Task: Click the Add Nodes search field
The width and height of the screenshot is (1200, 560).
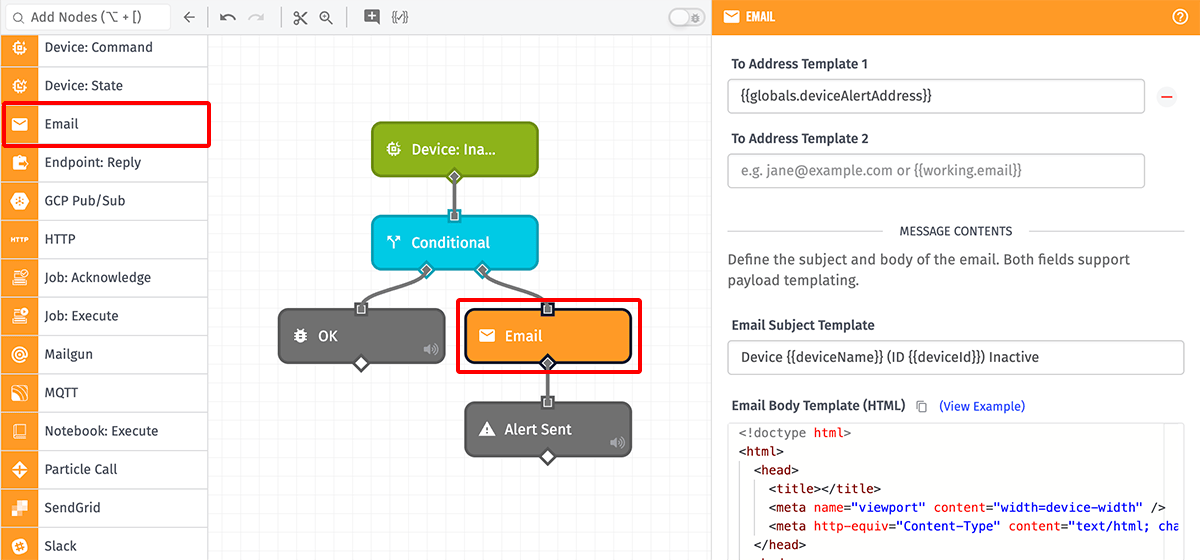Action: point(87,17)
